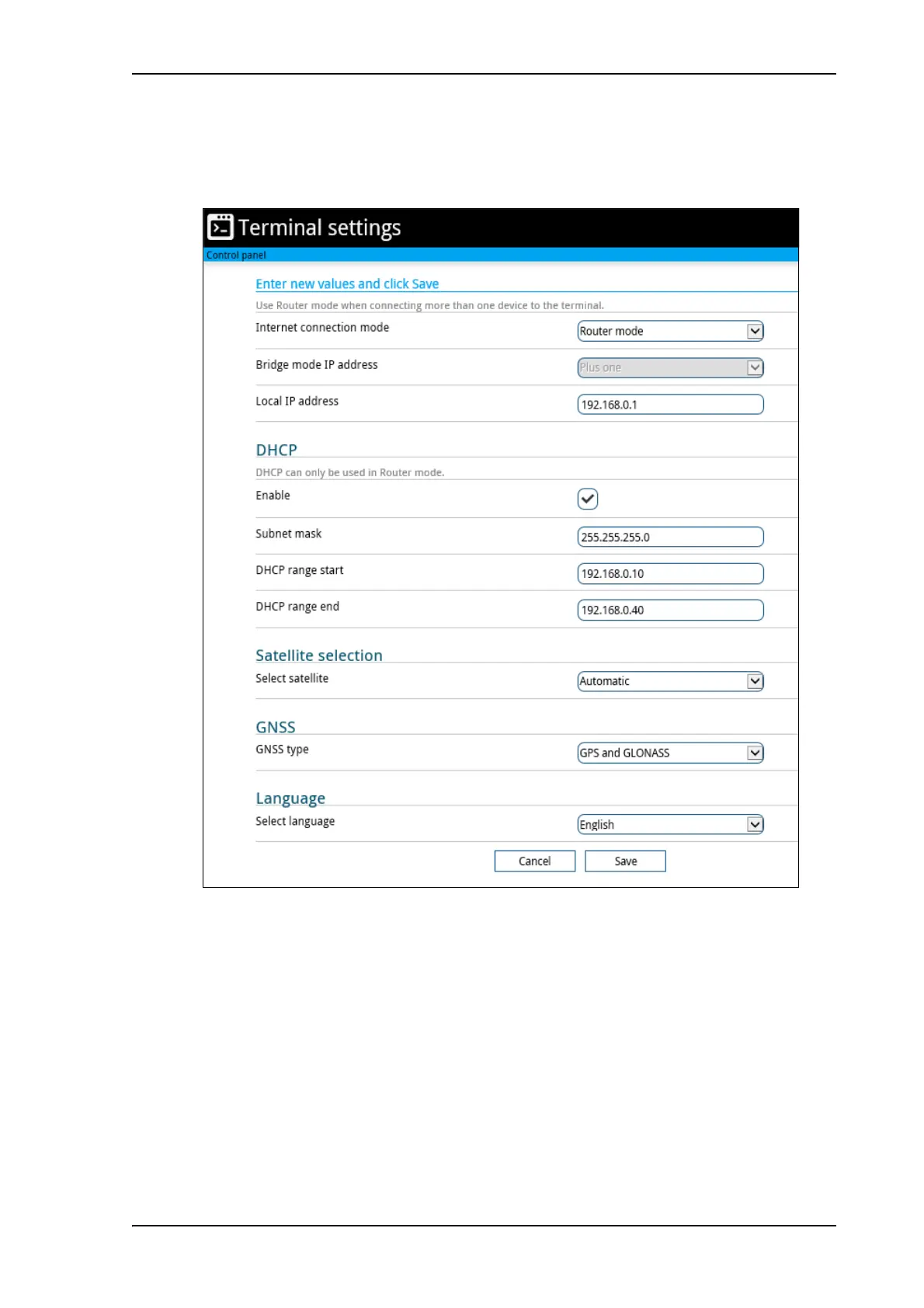Viewport: 924px width, 1308px height.
Task: Open the Select language dropdown
Action: [670, 824]
